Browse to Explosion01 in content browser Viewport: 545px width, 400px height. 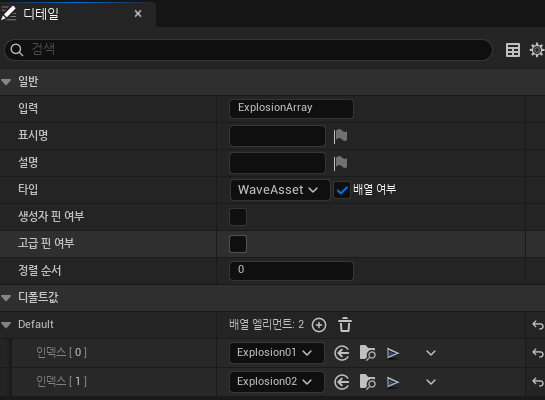point(367,353)
